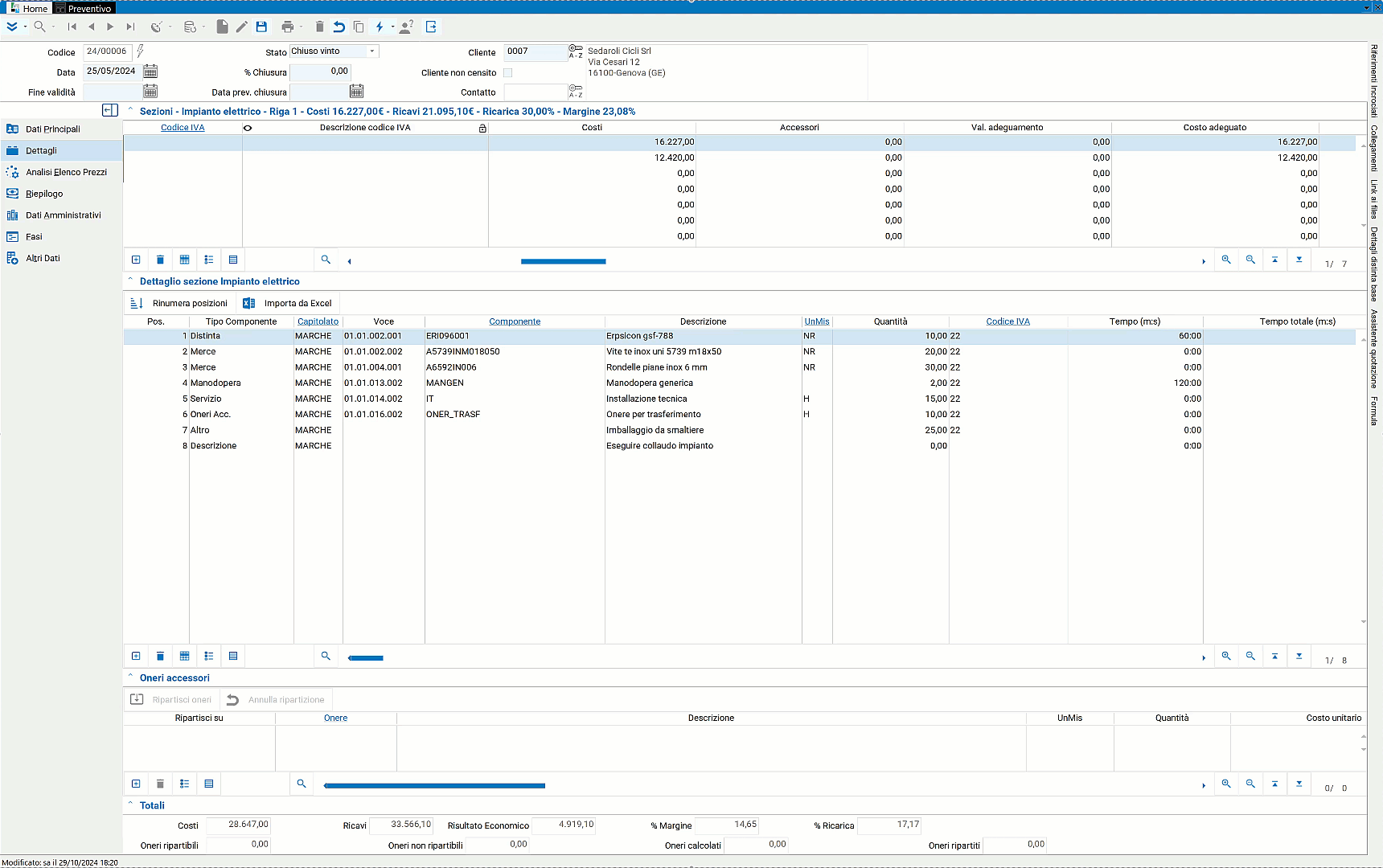Open the double-chevron menu dropdown arrow
Image resolution: width=1383 pixels, height=868 pixels.
pos(25,27)
